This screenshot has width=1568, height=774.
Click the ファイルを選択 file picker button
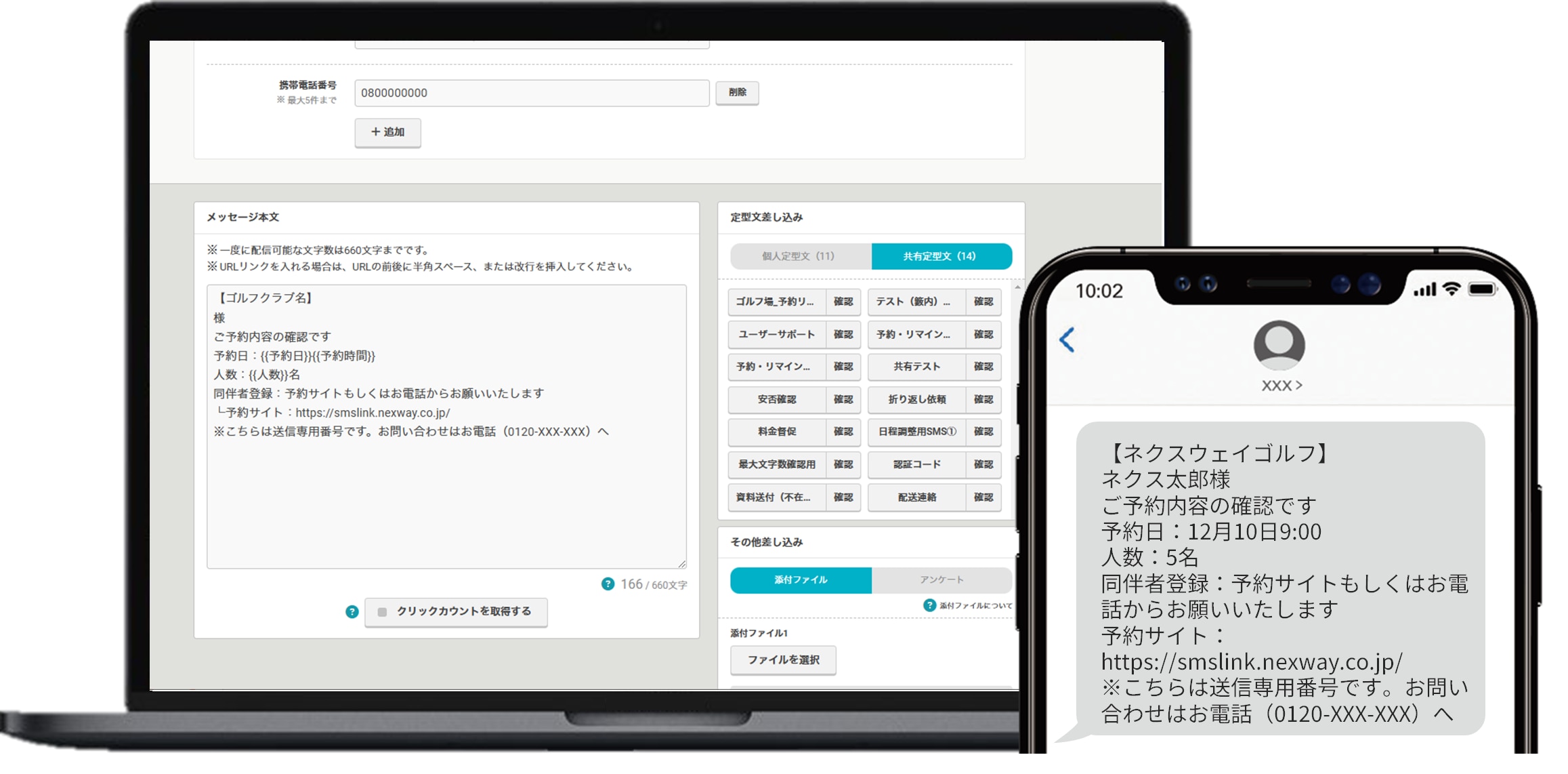(x=783, y=659)
